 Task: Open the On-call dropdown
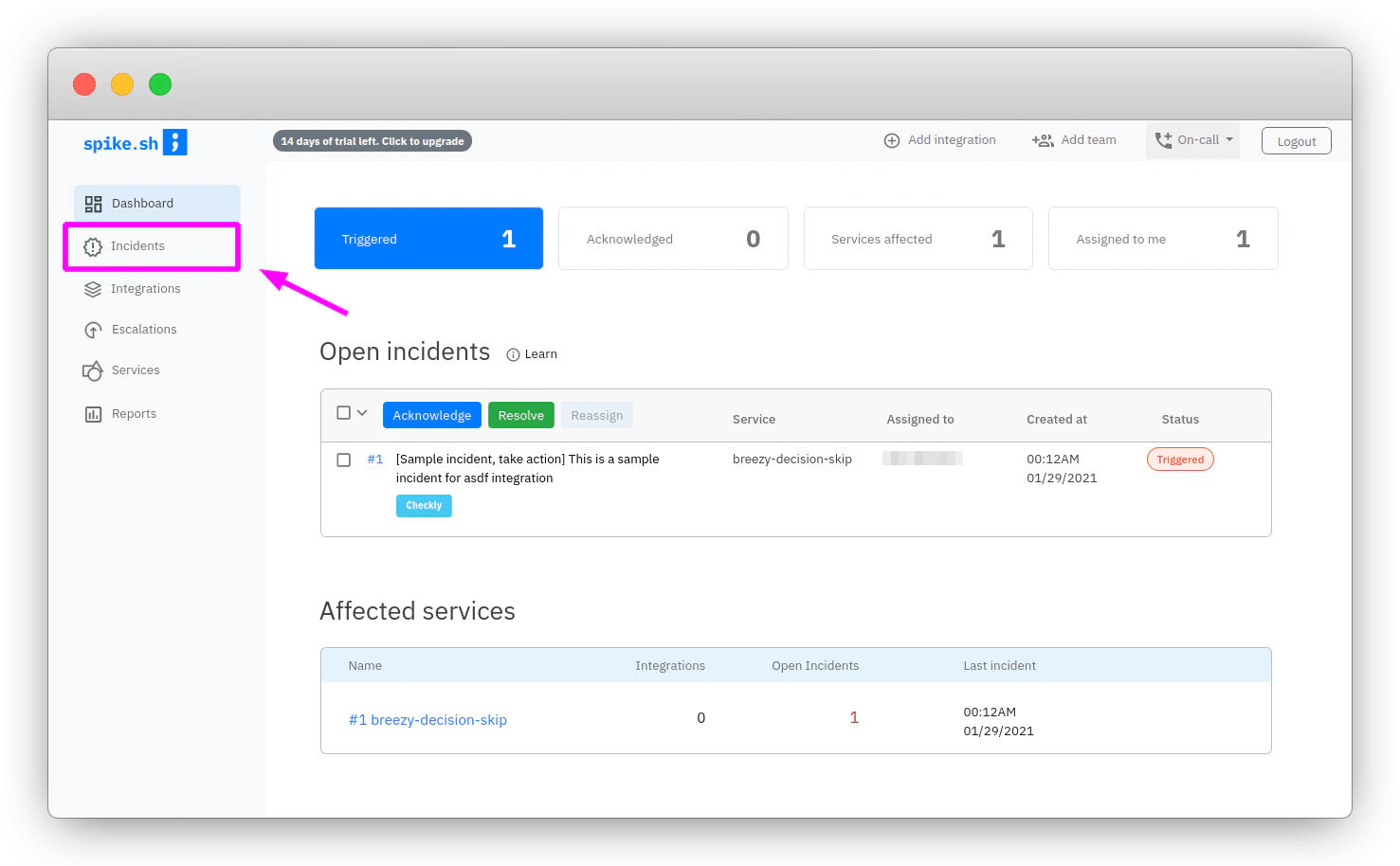coord(1192,140)
